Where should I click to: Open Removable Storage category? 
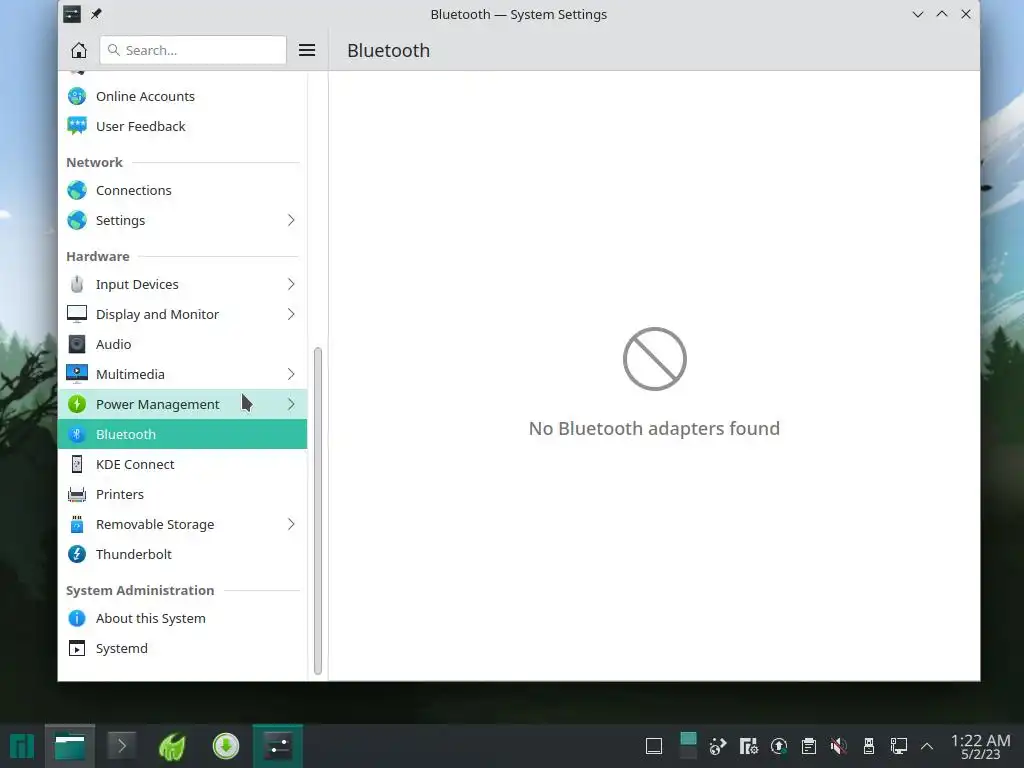pos(182,524)
